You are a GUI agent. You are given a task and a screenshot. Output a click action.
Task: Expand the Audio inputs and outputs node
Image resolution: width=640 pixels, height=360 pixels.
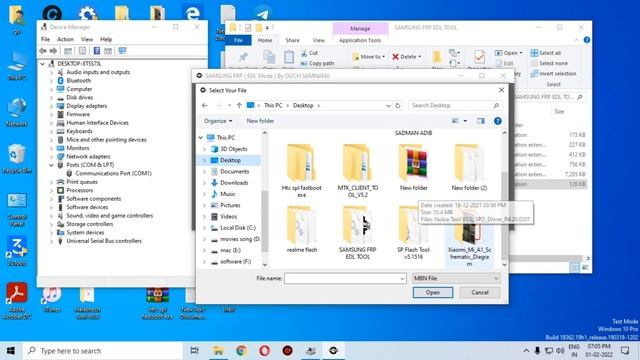tap(51, 72)
